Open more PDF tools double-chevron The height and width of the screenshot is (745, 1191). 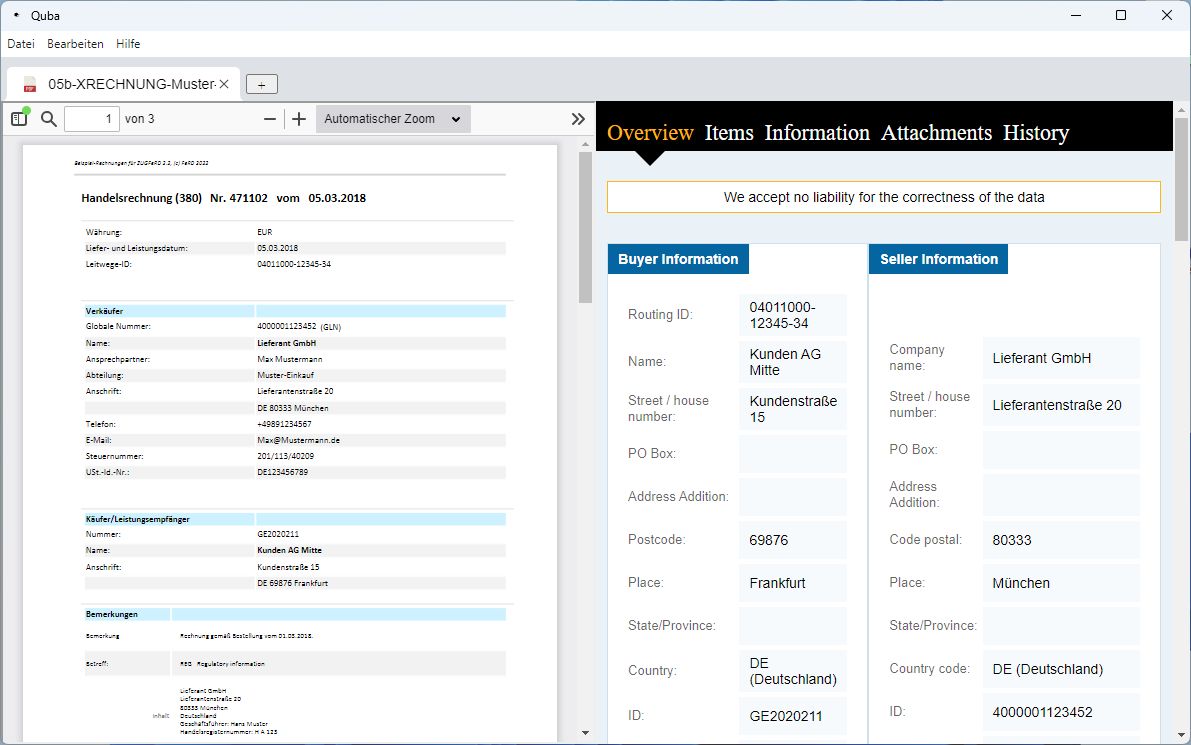point(578,119)
